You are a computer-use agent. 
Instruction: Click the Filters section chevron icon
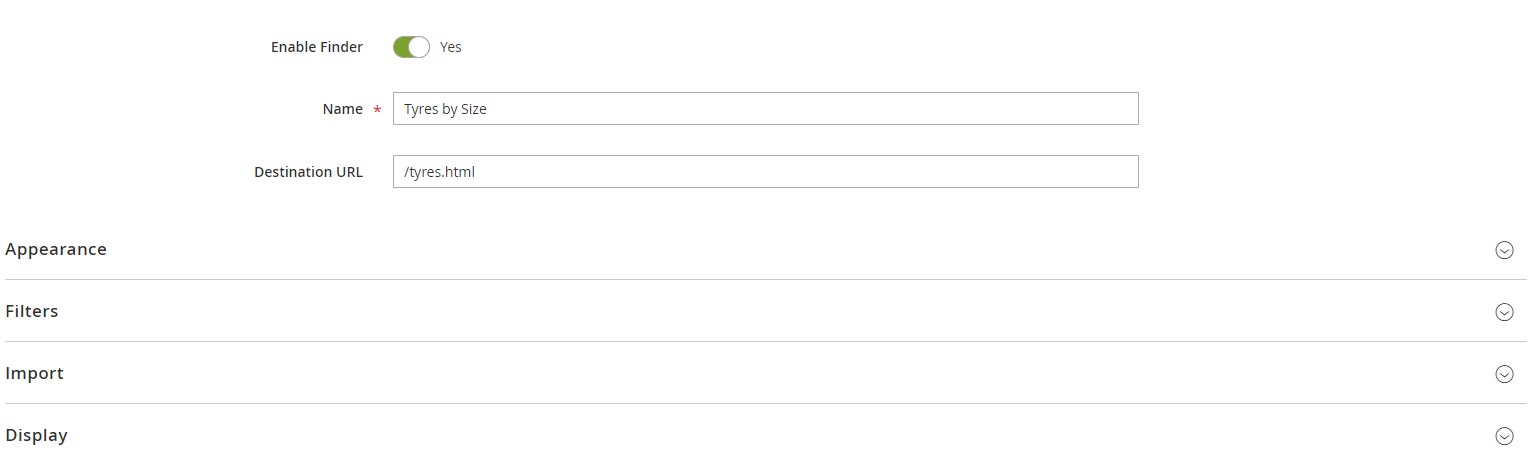click(1504, 312)
